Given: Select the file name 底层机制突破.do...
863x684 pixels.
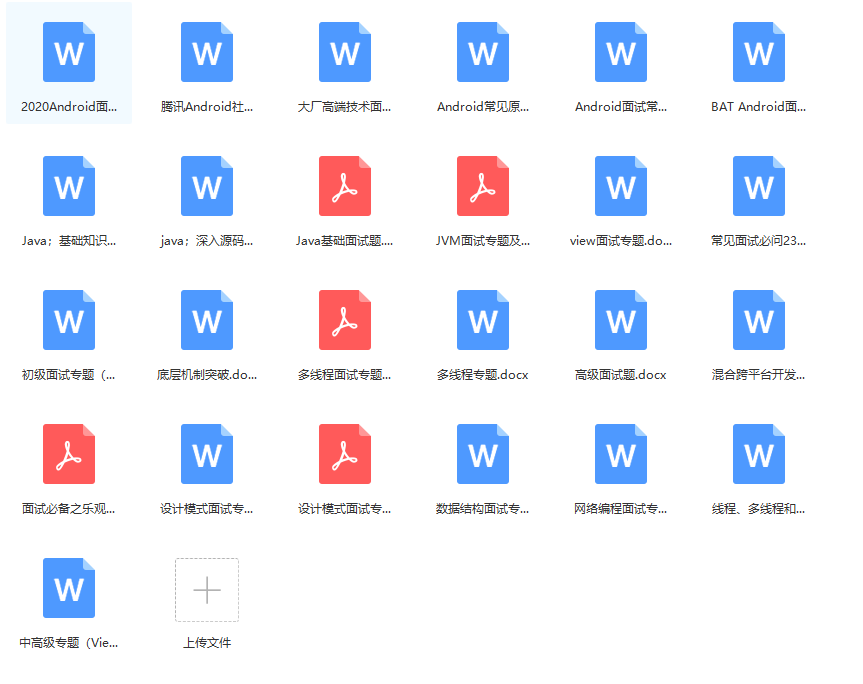Looking at the screenshot, I should click(x=207, y=375).
